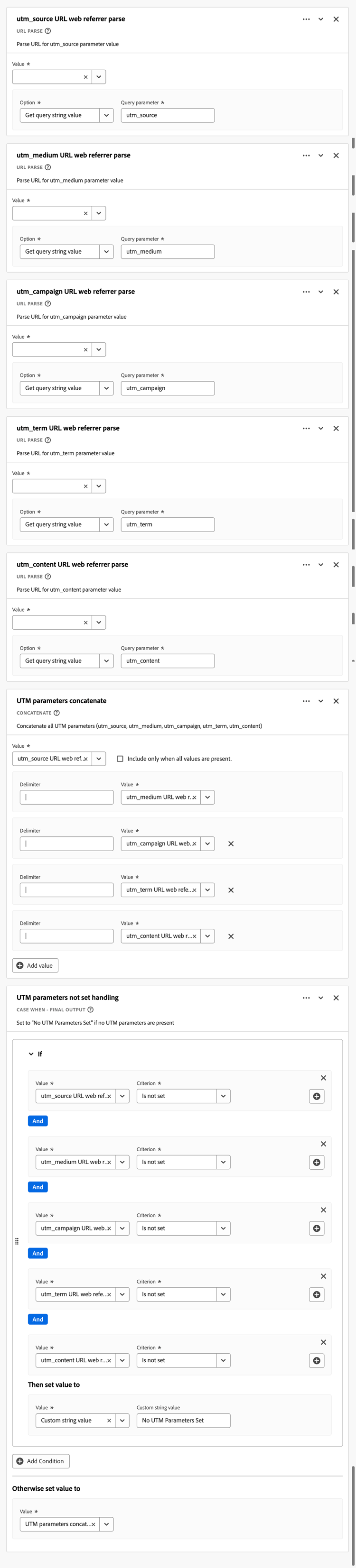The image size is (356, 1568).
Task: Click the Add value button
Action: [35, 965]
